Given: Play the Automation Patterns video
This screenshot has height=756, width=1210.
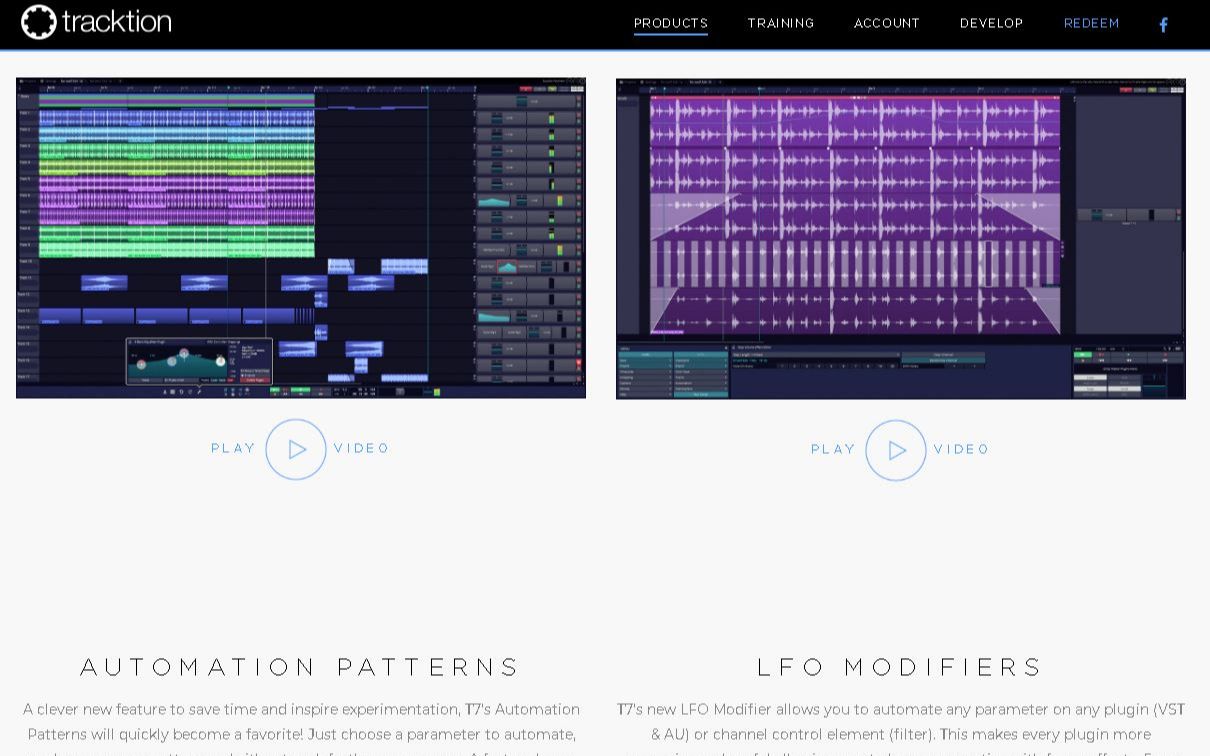Looking at the screenshot, I should coord(296,450).
